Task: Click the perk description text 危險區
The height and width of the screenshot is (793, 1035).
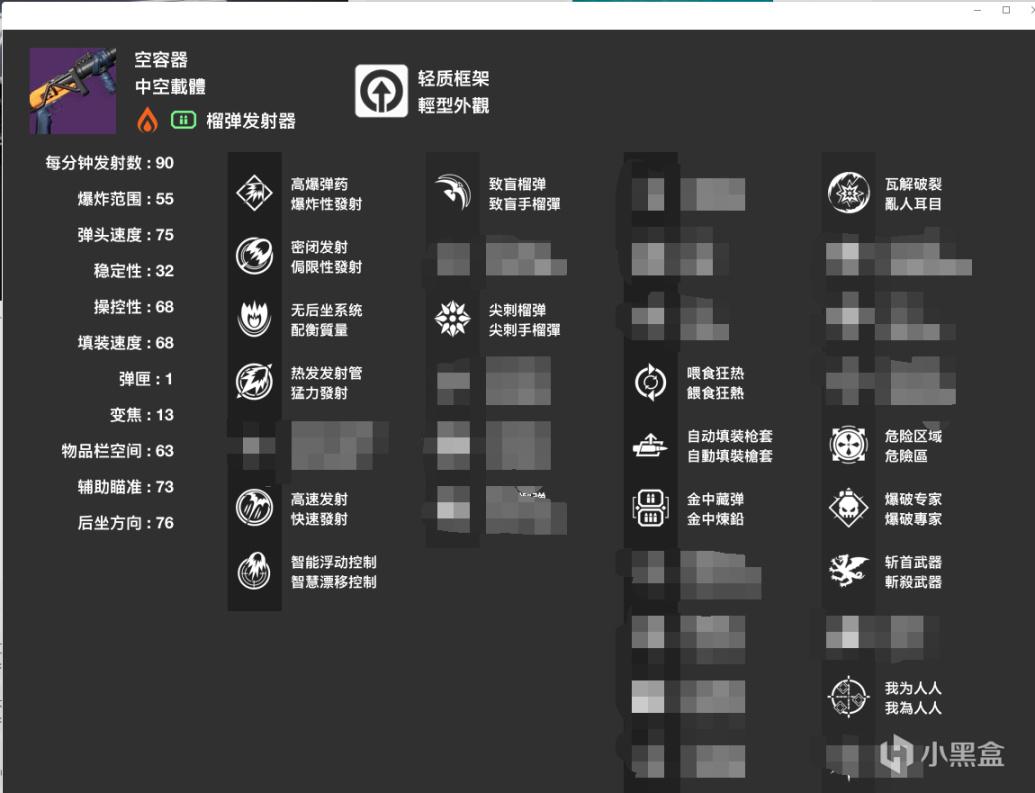Action: 906,456
